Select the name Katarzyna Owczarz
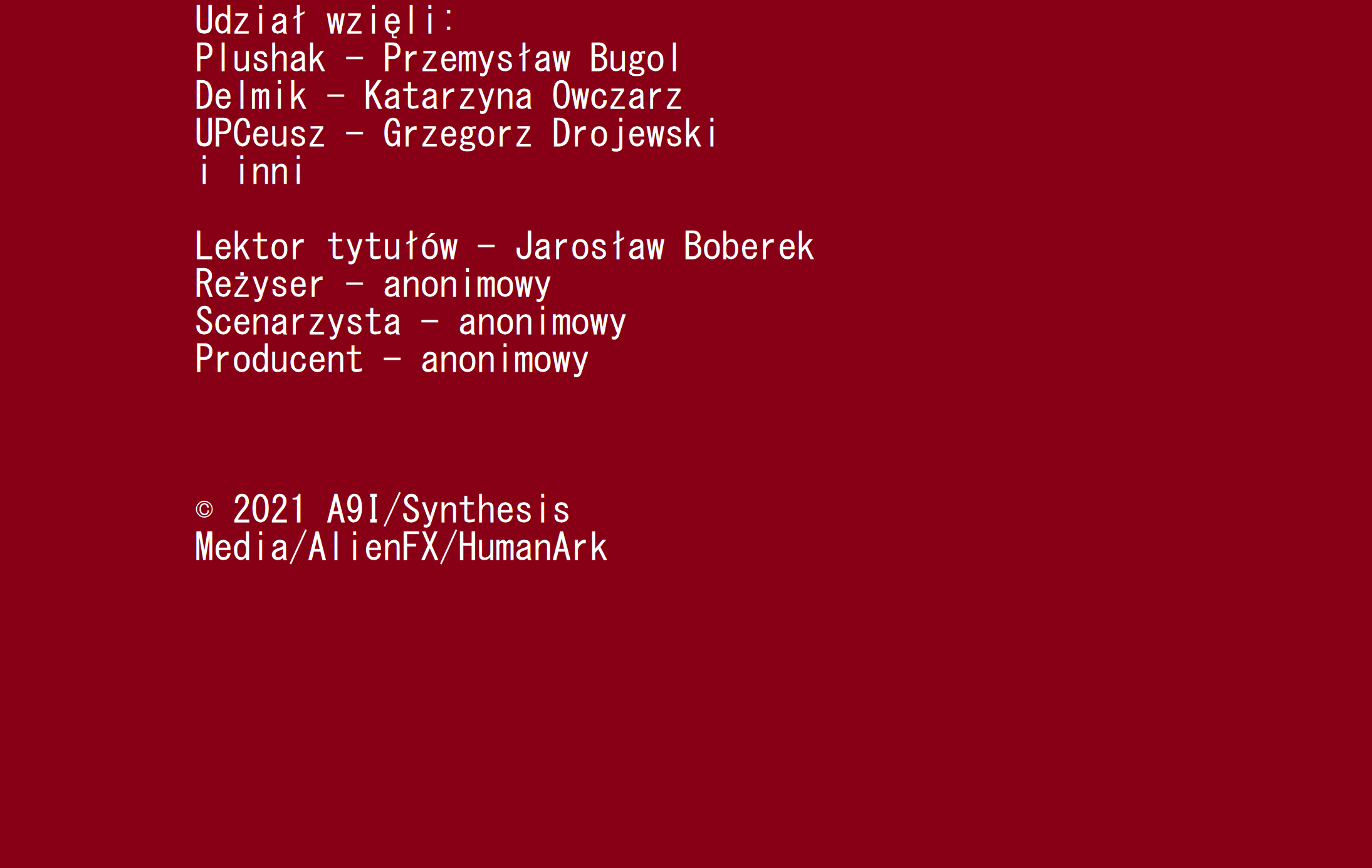Screen dimensions: 1372x868 point(523,97)
